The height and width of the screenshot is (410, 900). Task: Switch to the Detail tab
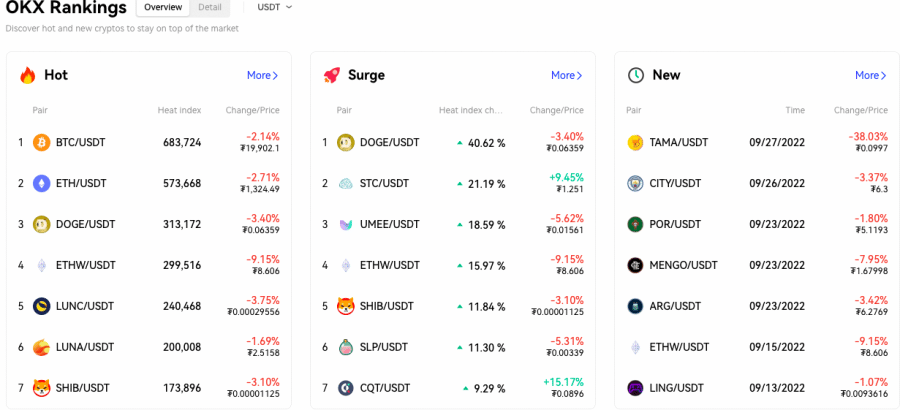point(210,7)
